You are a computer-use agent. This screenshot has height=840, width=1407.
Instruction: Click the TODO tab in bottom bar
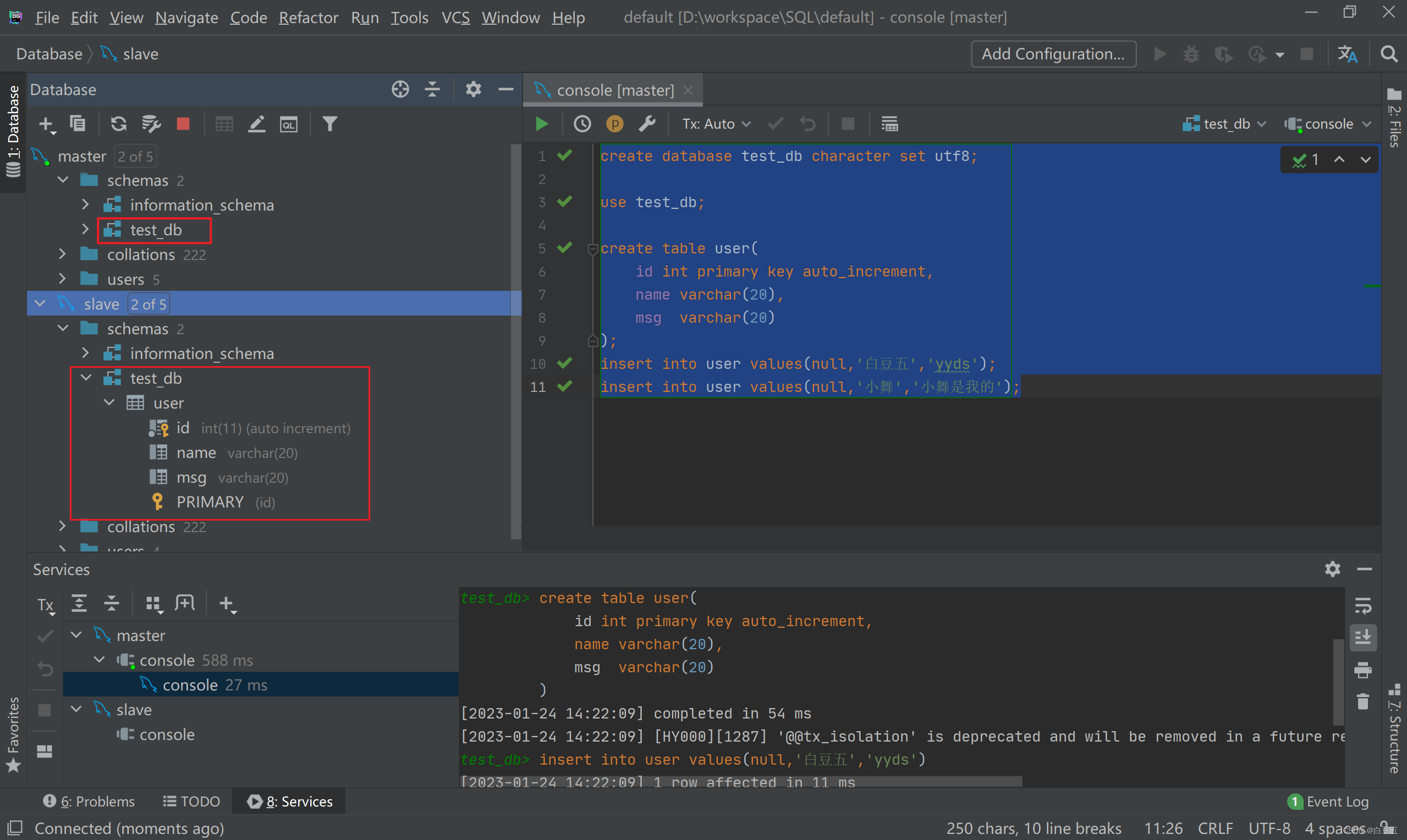[x=189, y=800]
